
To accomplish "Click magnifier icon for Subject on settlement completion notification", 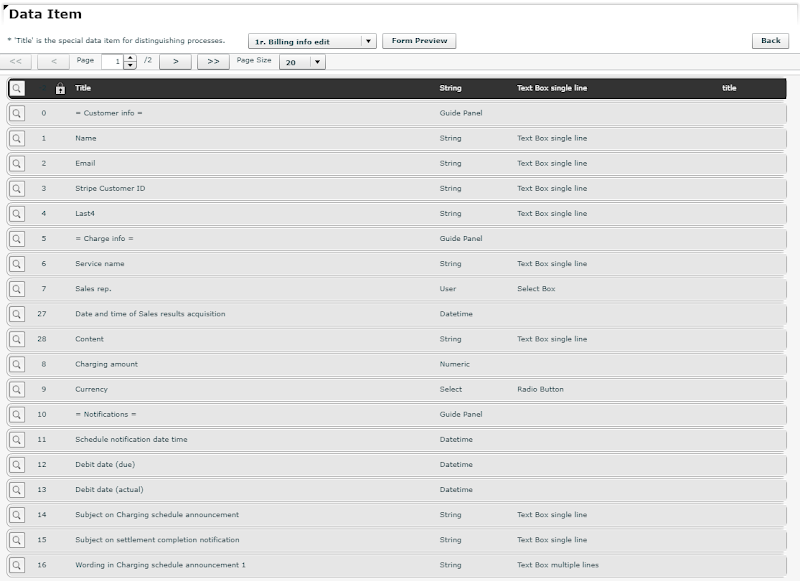I will [x=17, y=540].
